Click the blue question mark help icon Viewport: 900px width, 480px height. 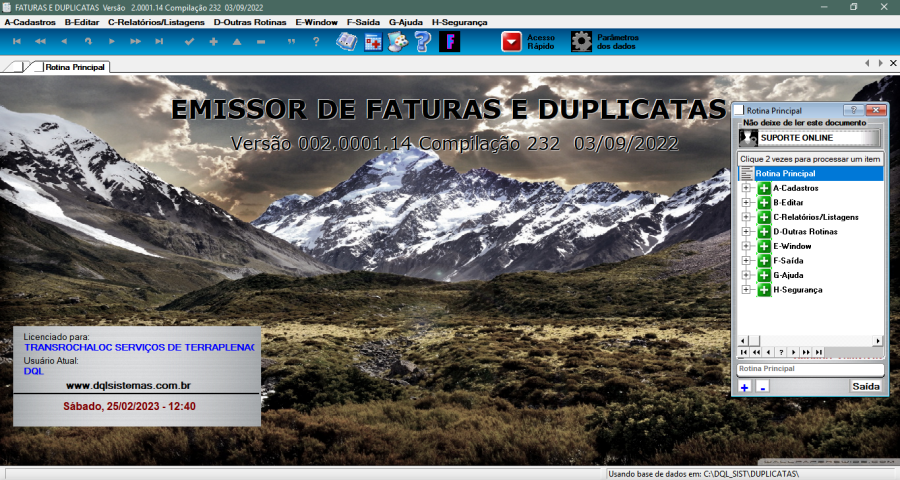click(422, 41)
